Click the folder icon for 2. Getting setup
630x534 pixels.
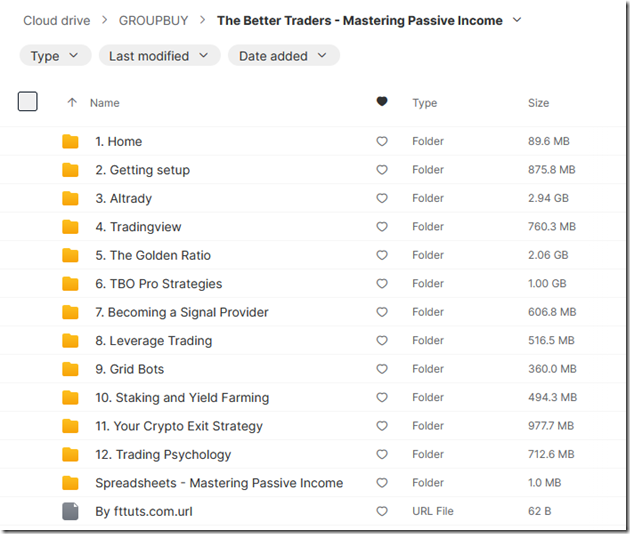[70, 170]
